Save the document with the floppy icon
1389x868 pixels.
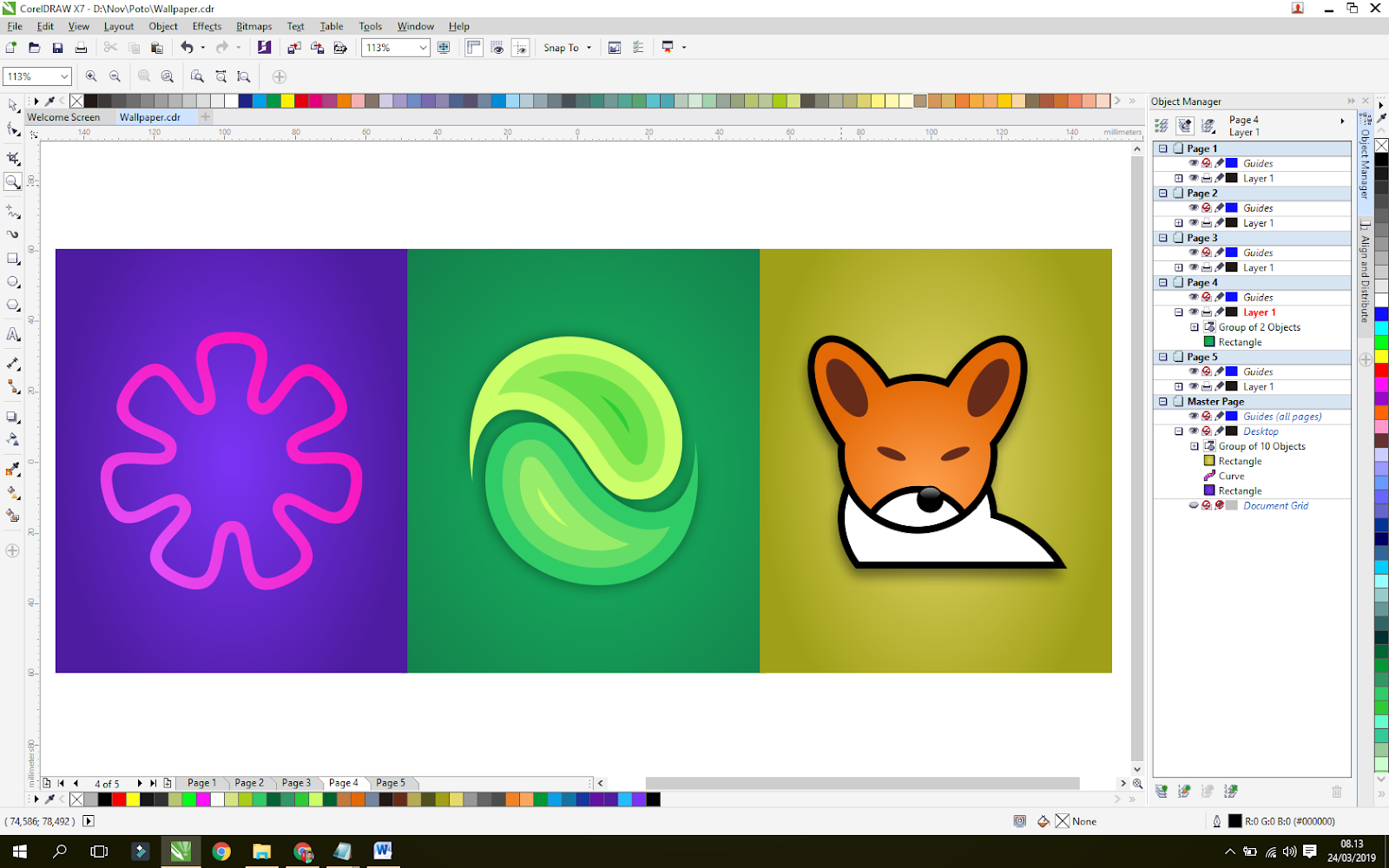[x=57, y=48]
